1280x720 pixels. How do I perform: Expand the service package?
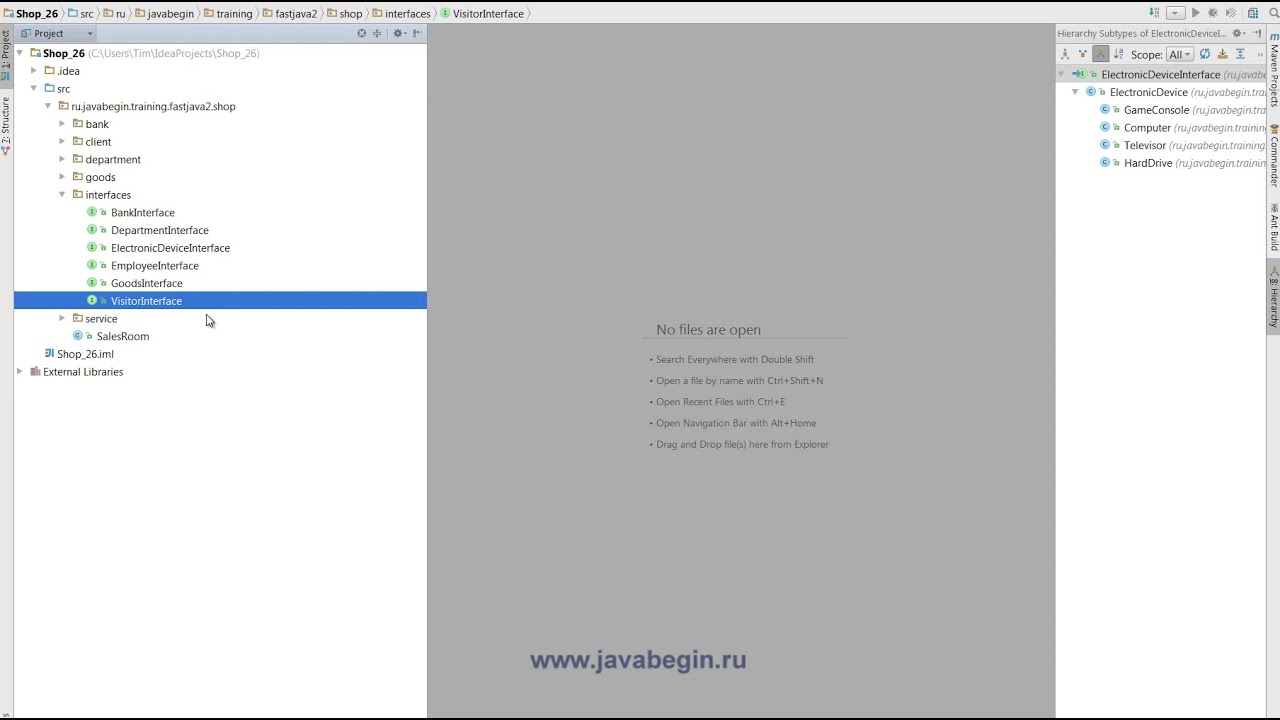point(62,318)
